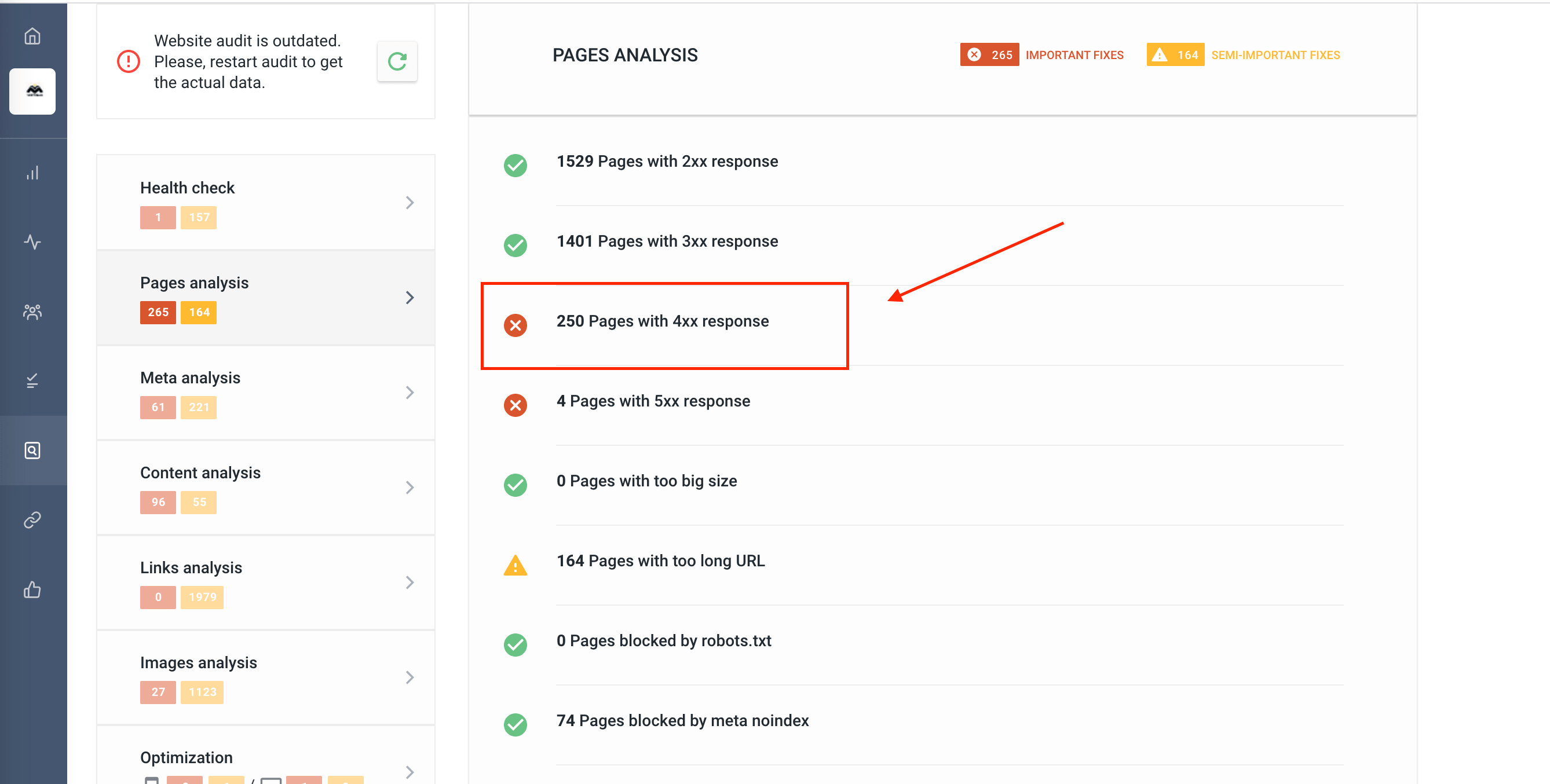Screen dimensions: 1550x784
Task: Open the thumbs-up sidebar icon
Action: (32, 589)
